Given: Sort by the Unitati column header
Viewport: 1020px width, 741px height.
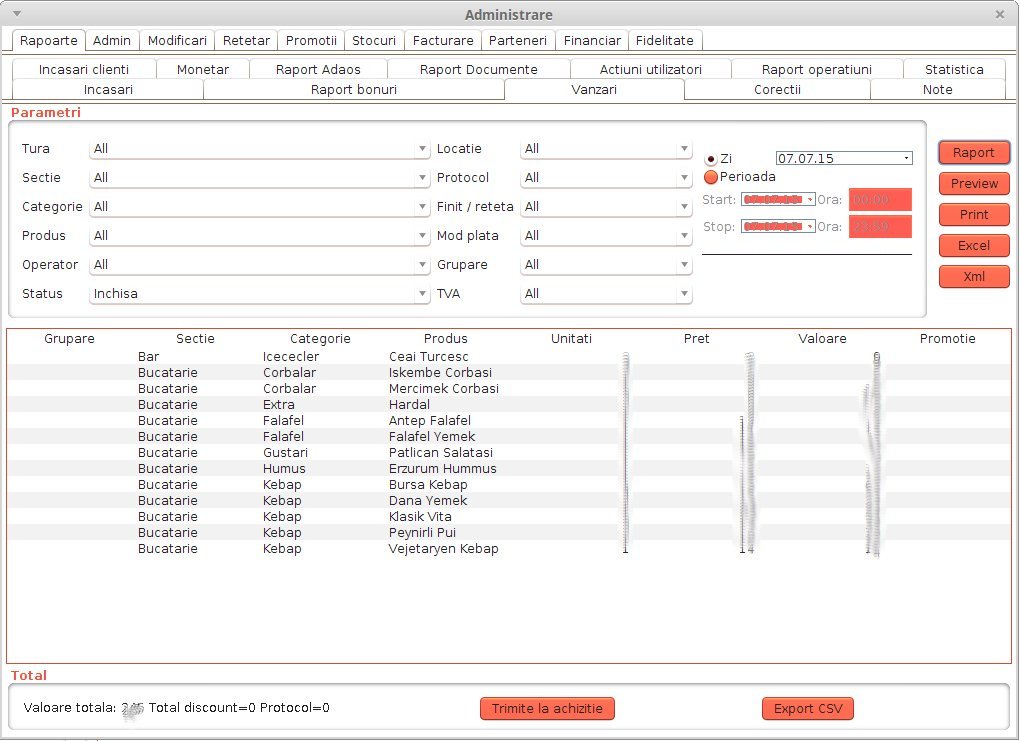Looking at the screenshot, I should [571, 339].
